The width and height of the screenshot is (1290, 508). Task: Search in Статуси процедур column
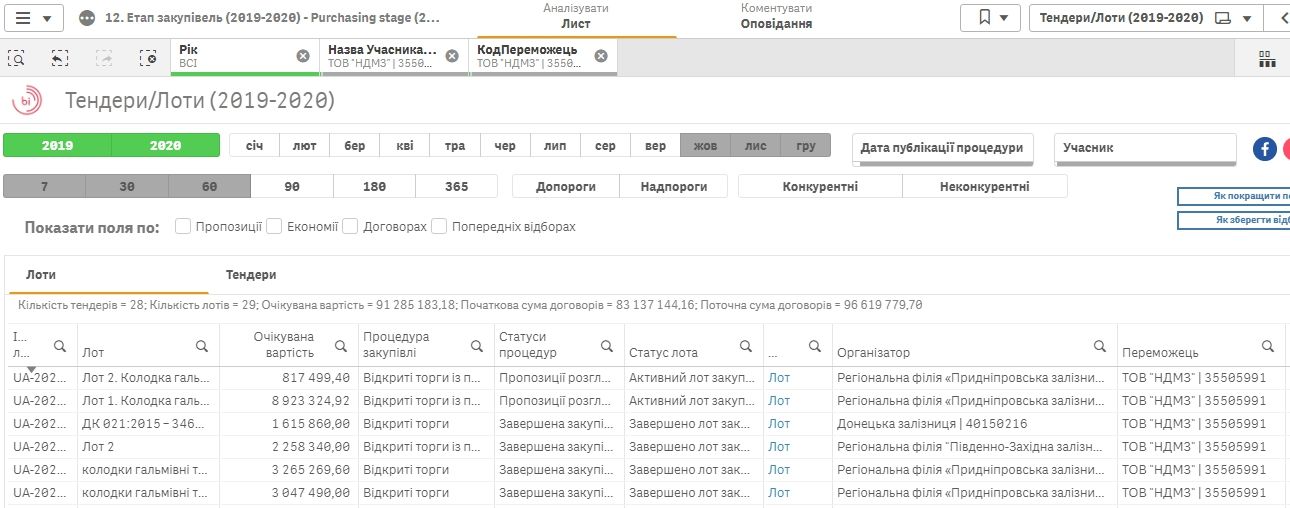tap(607, 346)
